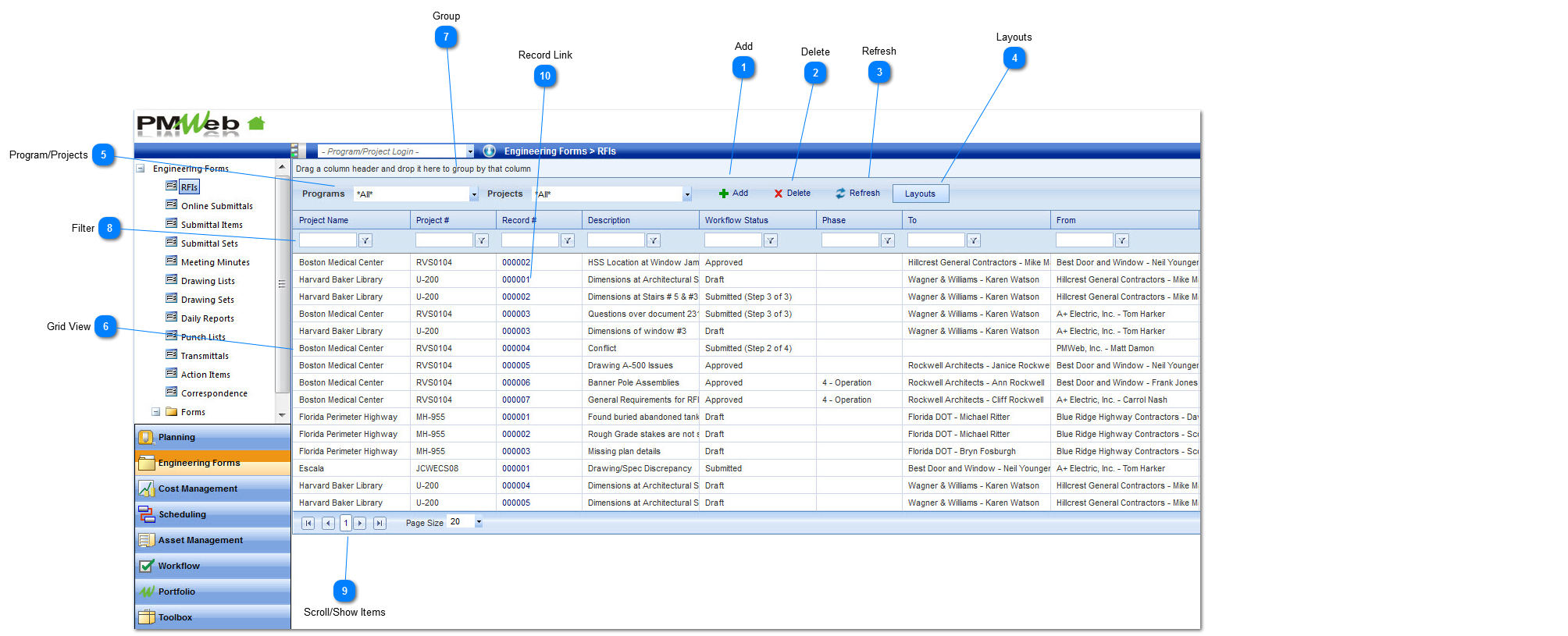
Task: Go to first page of grid
Action: (x=308, y=523)
